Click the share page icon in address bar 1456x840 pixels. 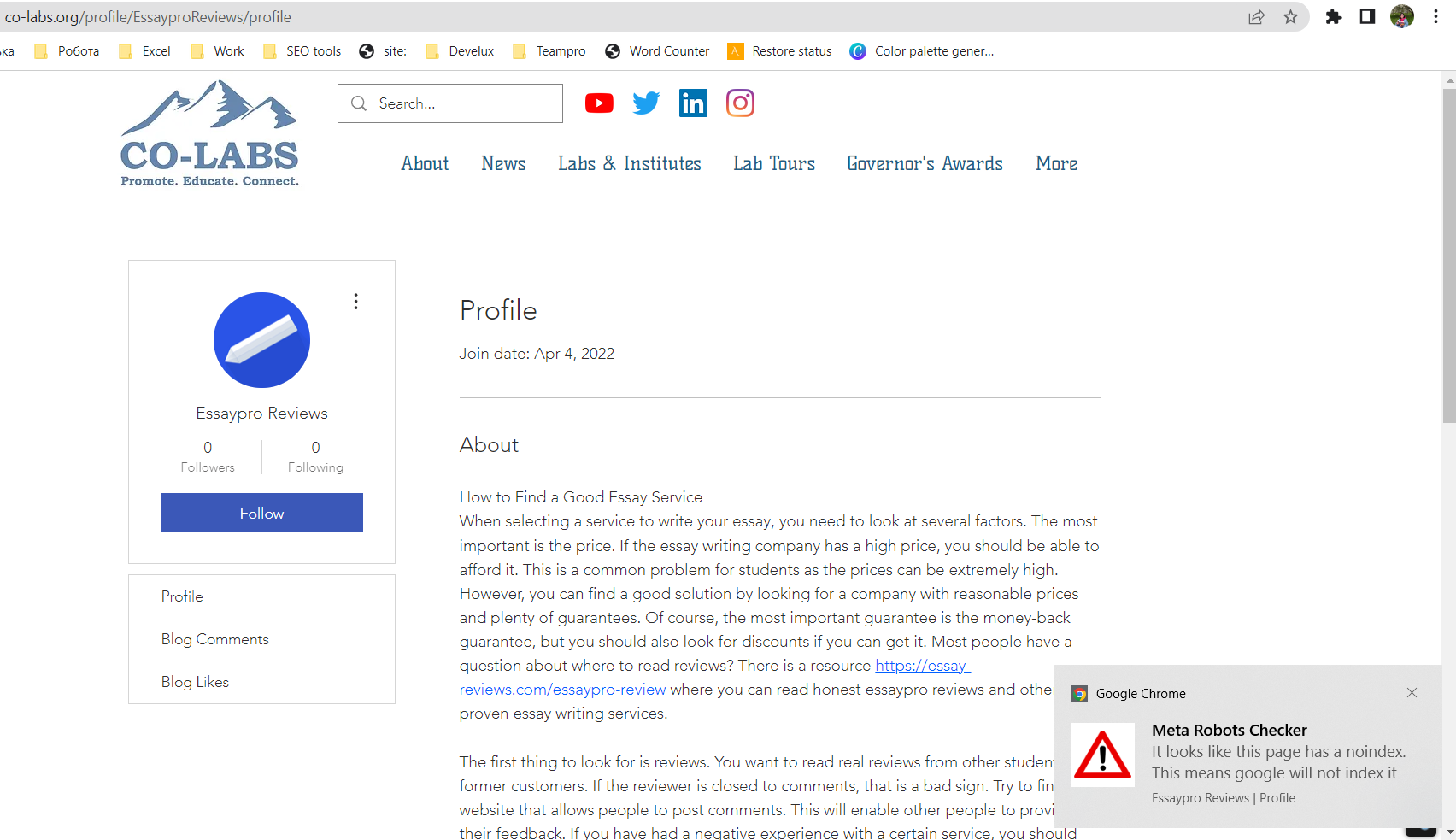(1256, 17)
